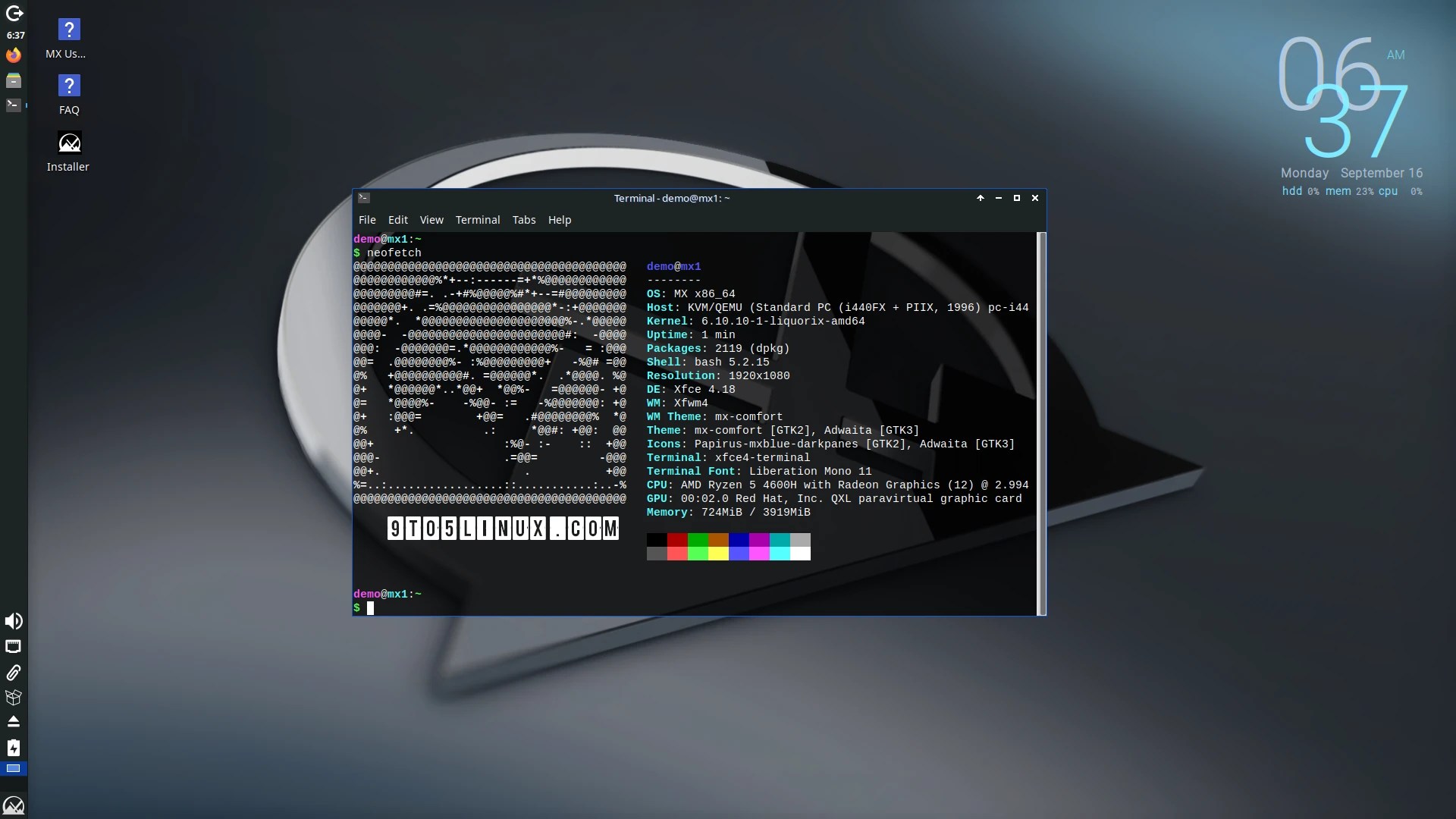
Task: Launch Firefox from the side panel
Action: click(x=14, y=55)
